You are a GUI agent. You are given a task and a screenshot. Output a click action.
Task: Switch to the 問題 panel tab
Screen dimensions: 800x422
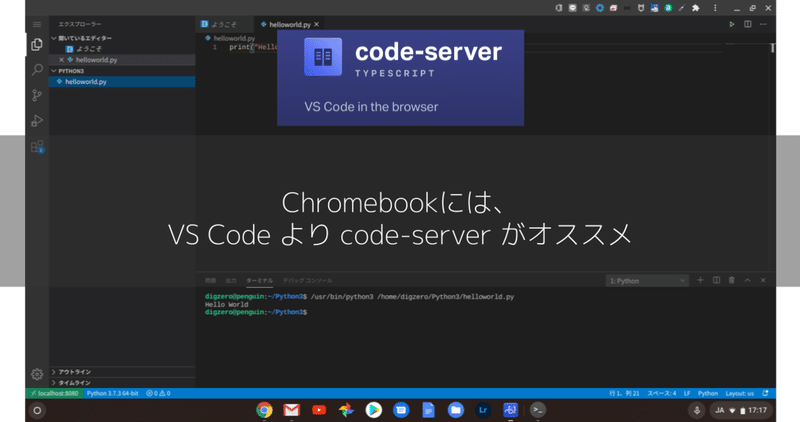[210, 281]
